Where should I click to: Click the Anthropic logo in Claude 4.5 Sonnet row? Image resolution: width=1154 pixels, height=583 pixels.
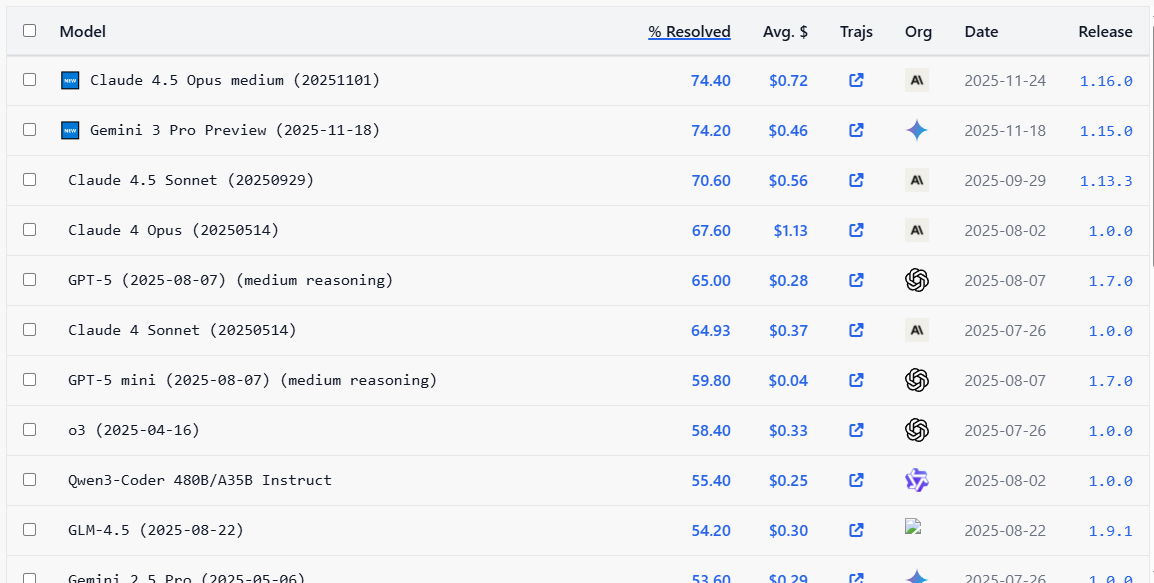coord(917,180)
